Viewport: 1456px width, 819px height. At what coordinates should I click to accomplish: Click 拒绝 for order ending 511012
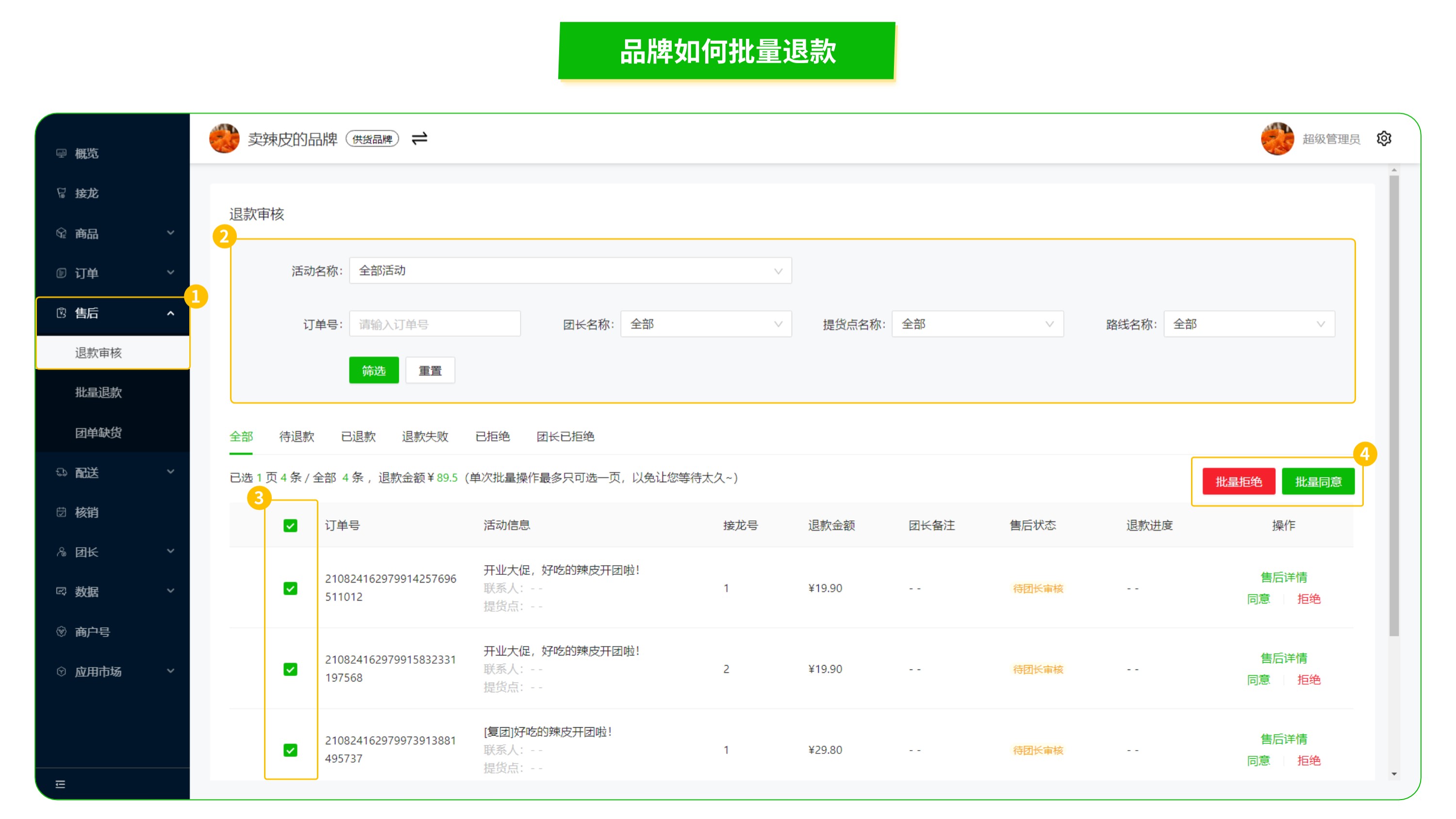point(1308,599)
